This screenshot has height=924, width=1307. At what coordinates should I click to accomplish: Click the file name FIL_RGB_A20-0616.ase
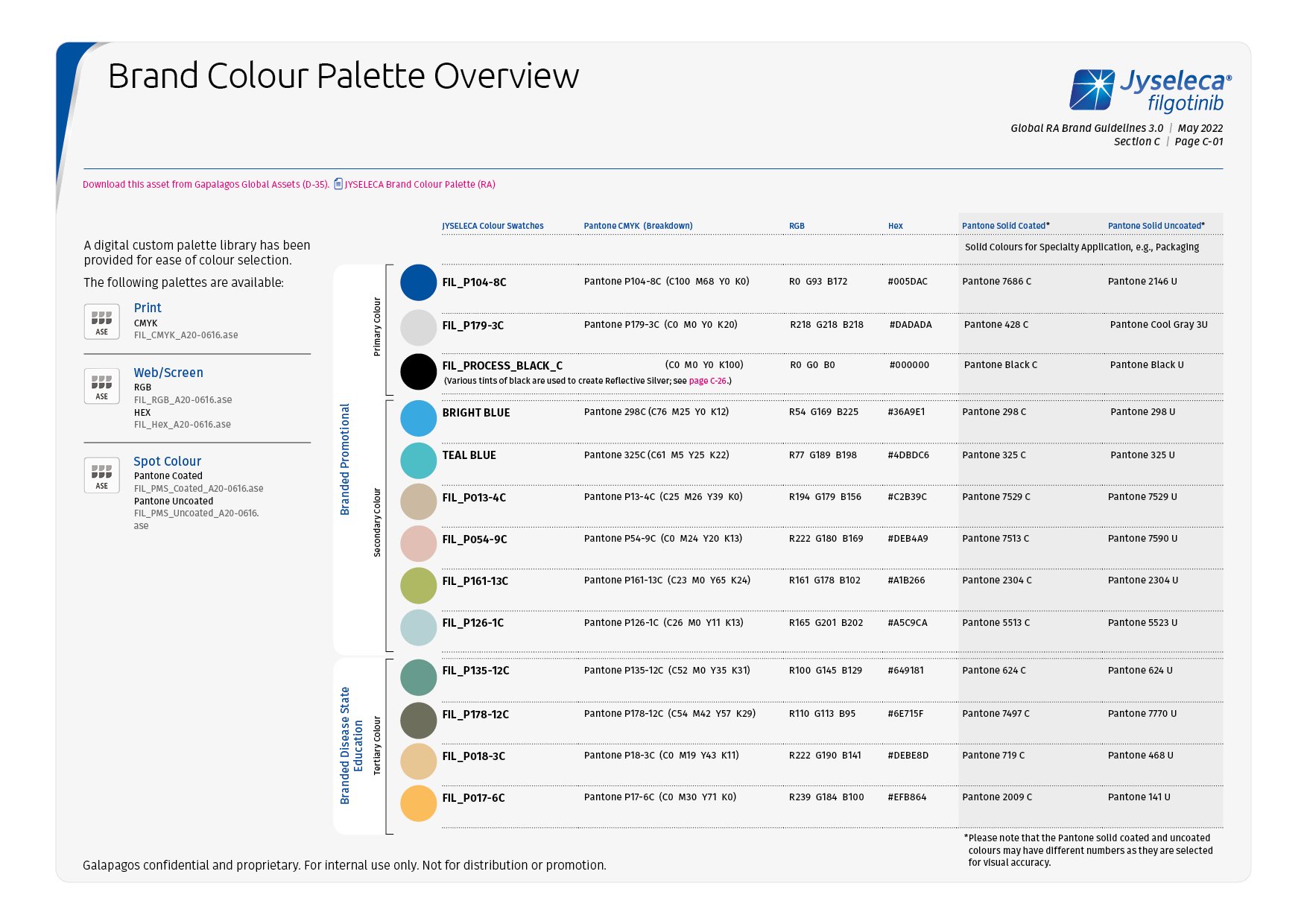tap(183, 400)
